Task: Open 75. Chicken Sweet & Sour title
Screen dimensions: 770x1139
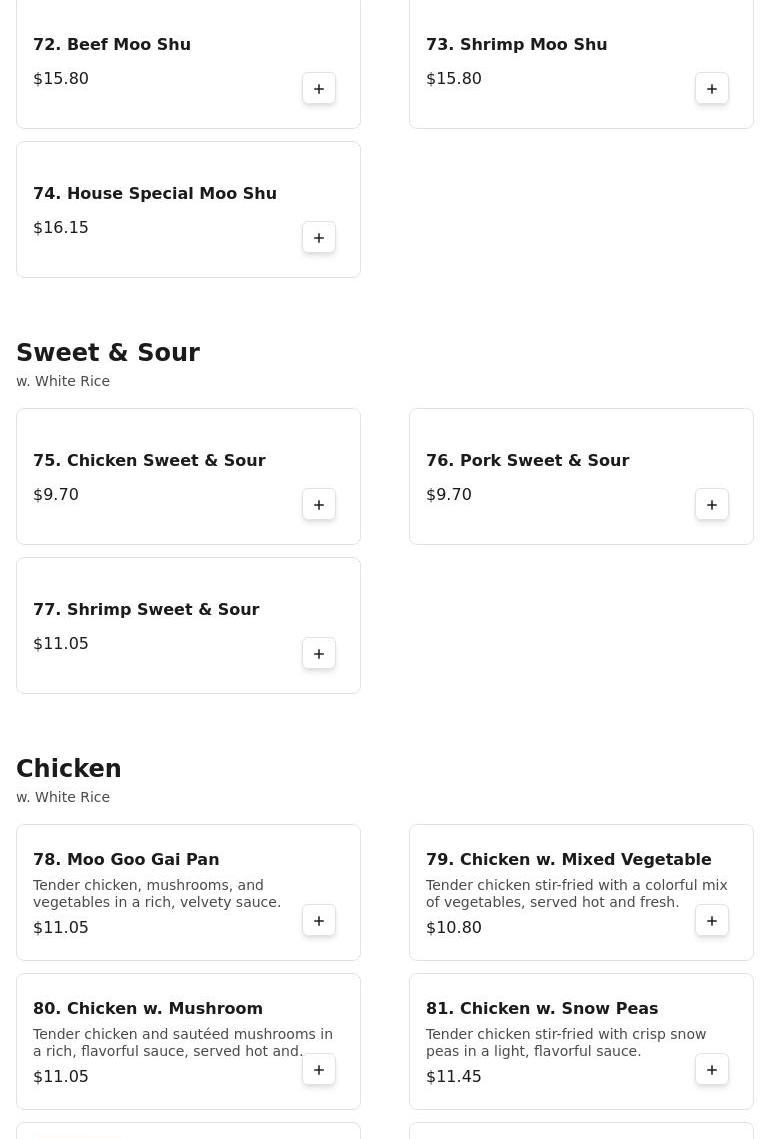Action: pyautogui.click(x=149, y=461)
